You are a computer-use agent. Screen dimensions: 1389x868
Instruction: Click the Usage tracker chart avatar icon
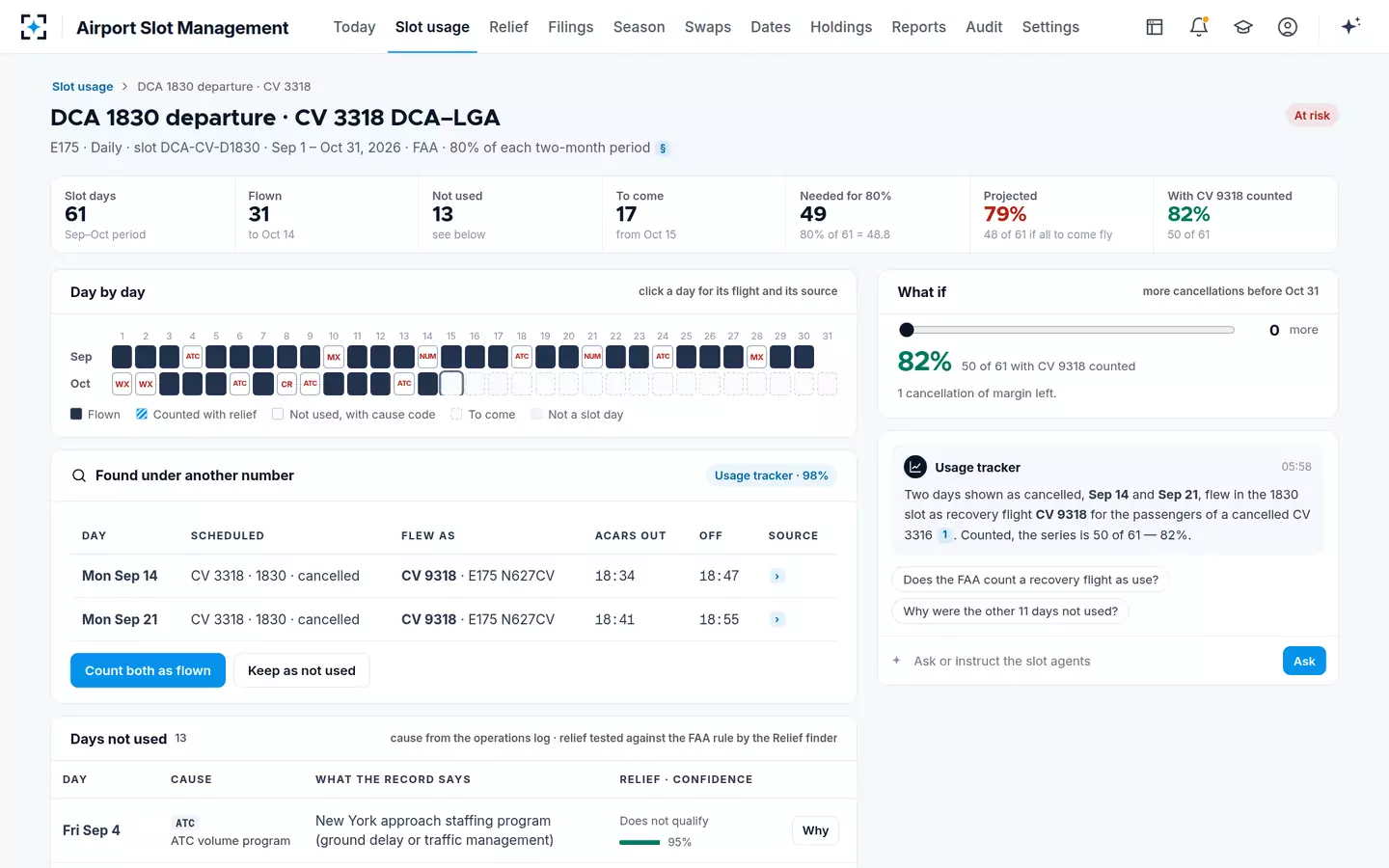pyautogui.click(x=915, y=467)
